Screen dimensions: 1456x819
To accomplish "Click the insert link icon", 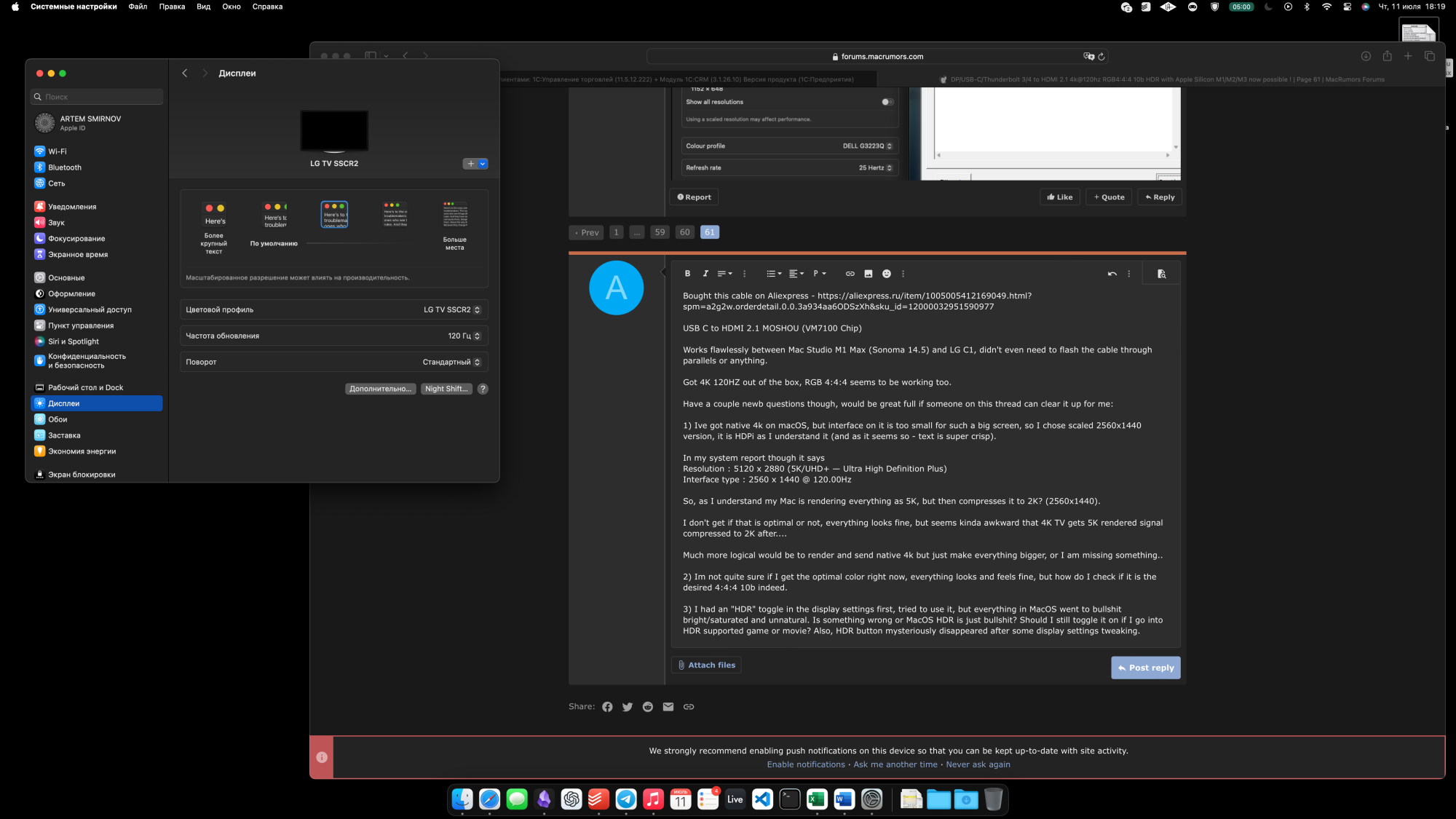I will 850,274.
